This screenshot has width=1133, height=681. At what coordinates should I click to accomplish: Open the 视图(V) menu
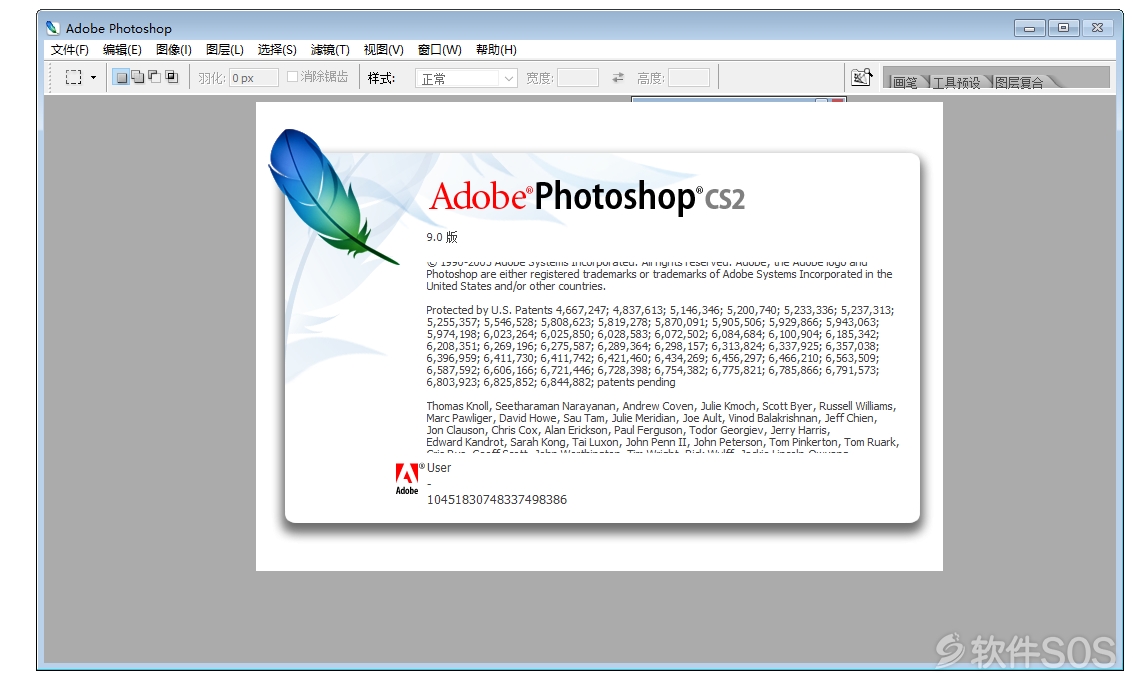(383, 50)
